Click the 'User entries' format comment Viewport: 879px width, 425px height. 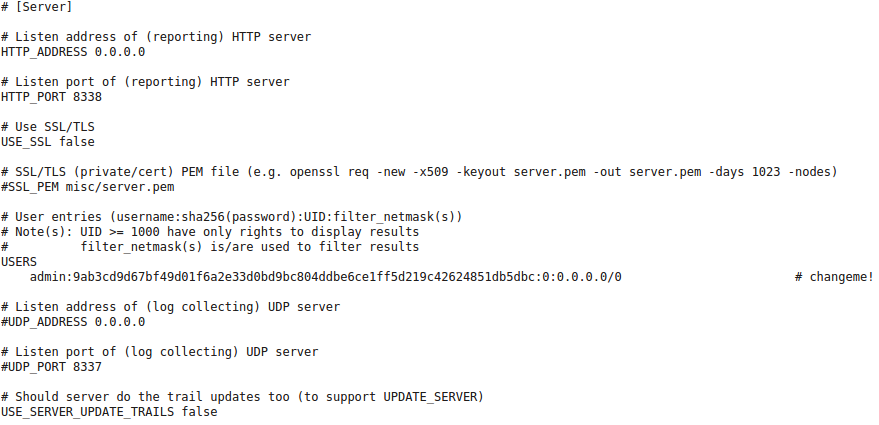tap(232, 217)
